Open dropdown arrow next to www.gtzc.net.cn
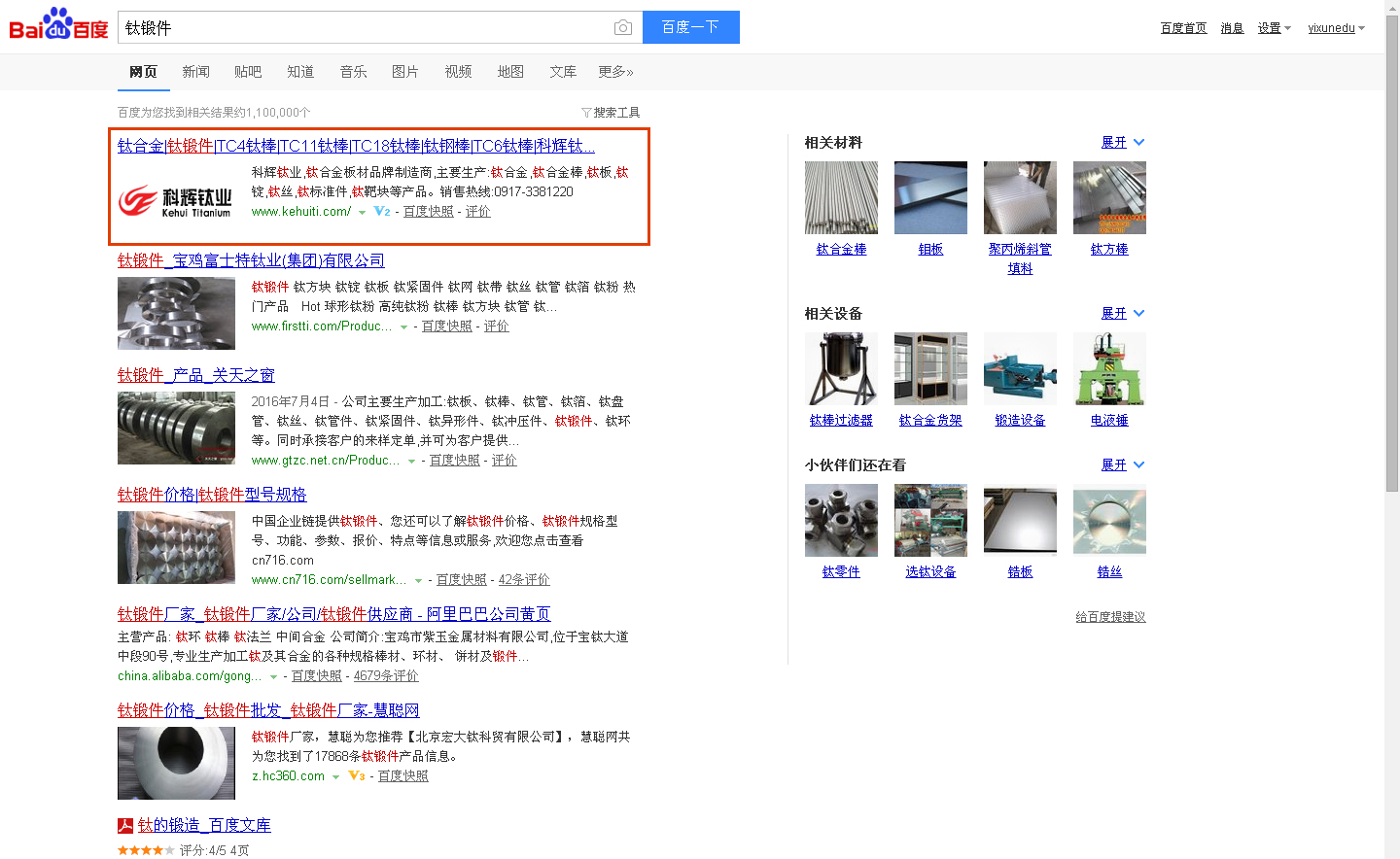This screenshot has width=1400, height=859. click(x=411, y=462)
